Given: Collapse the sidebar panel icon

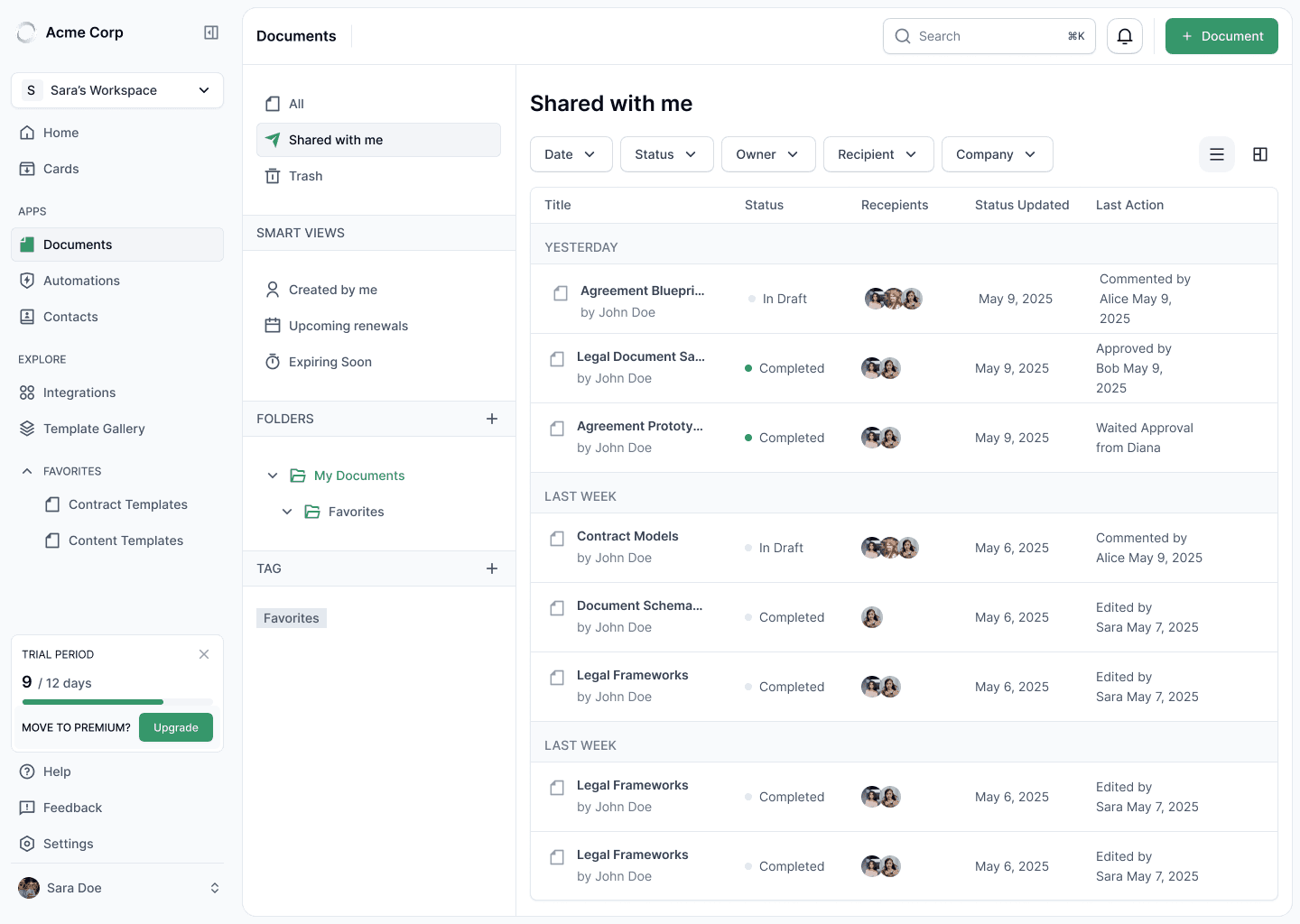Looking at the screenshot, I should (211, 32).
